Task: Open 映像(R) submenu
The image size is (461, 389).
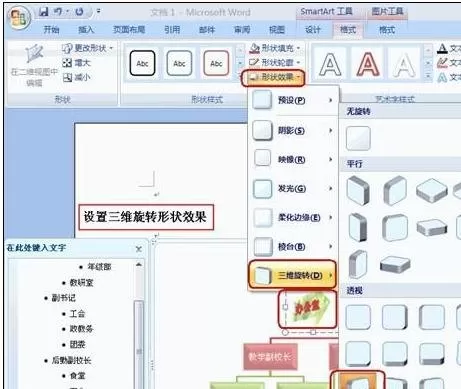Action: point(293,159)
